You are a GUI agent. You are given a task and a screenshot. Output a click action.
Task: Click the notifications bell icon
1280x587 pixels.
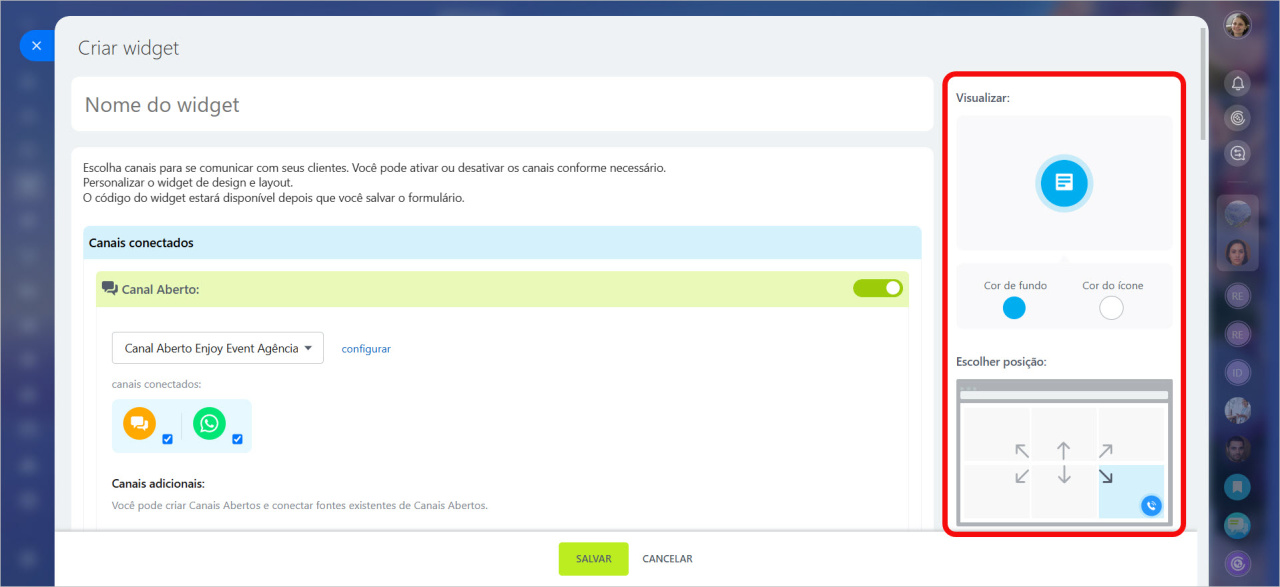point(1238,84)
